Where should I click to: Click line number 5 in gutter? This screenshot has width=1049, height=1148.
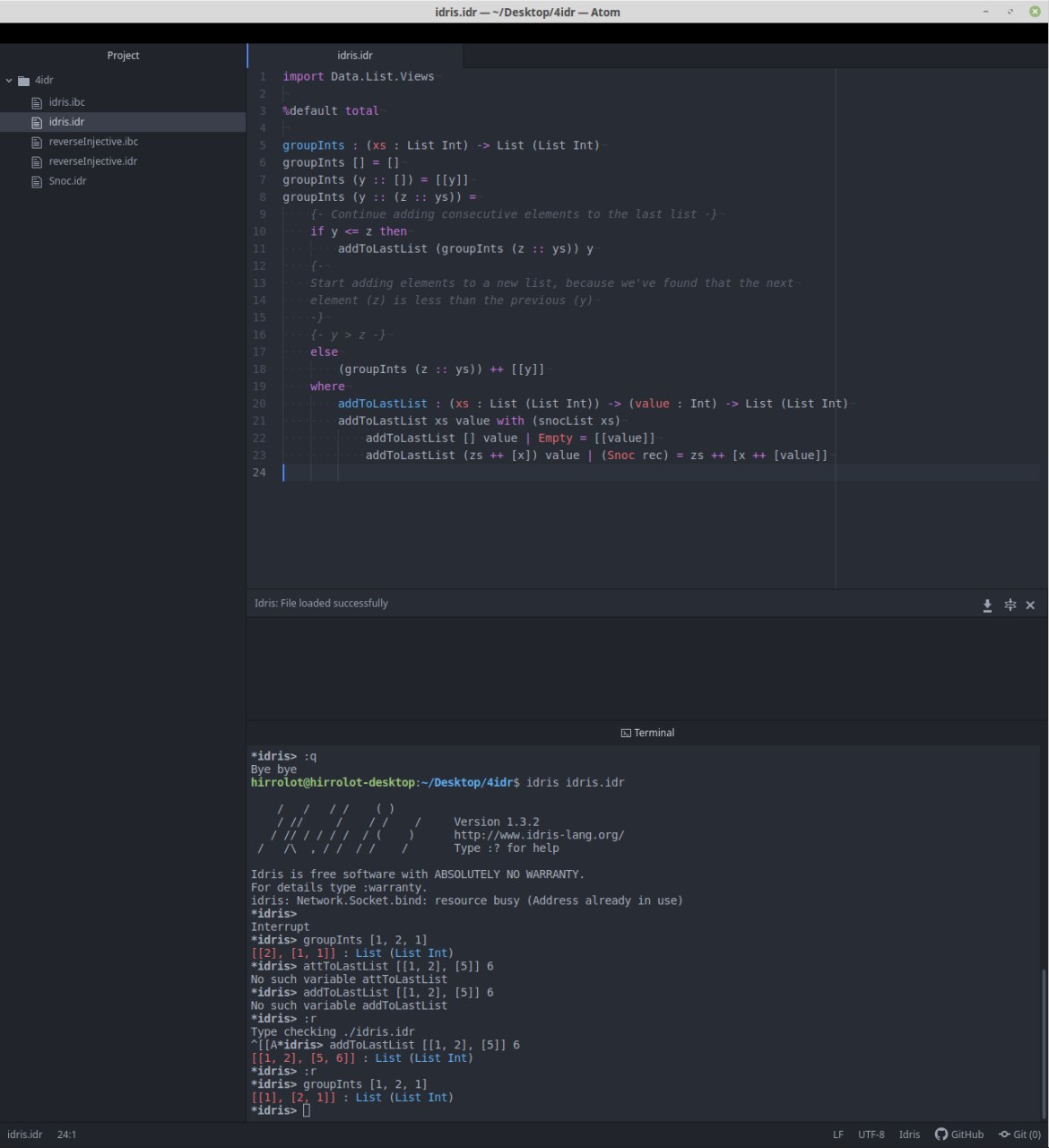point(263,145)
